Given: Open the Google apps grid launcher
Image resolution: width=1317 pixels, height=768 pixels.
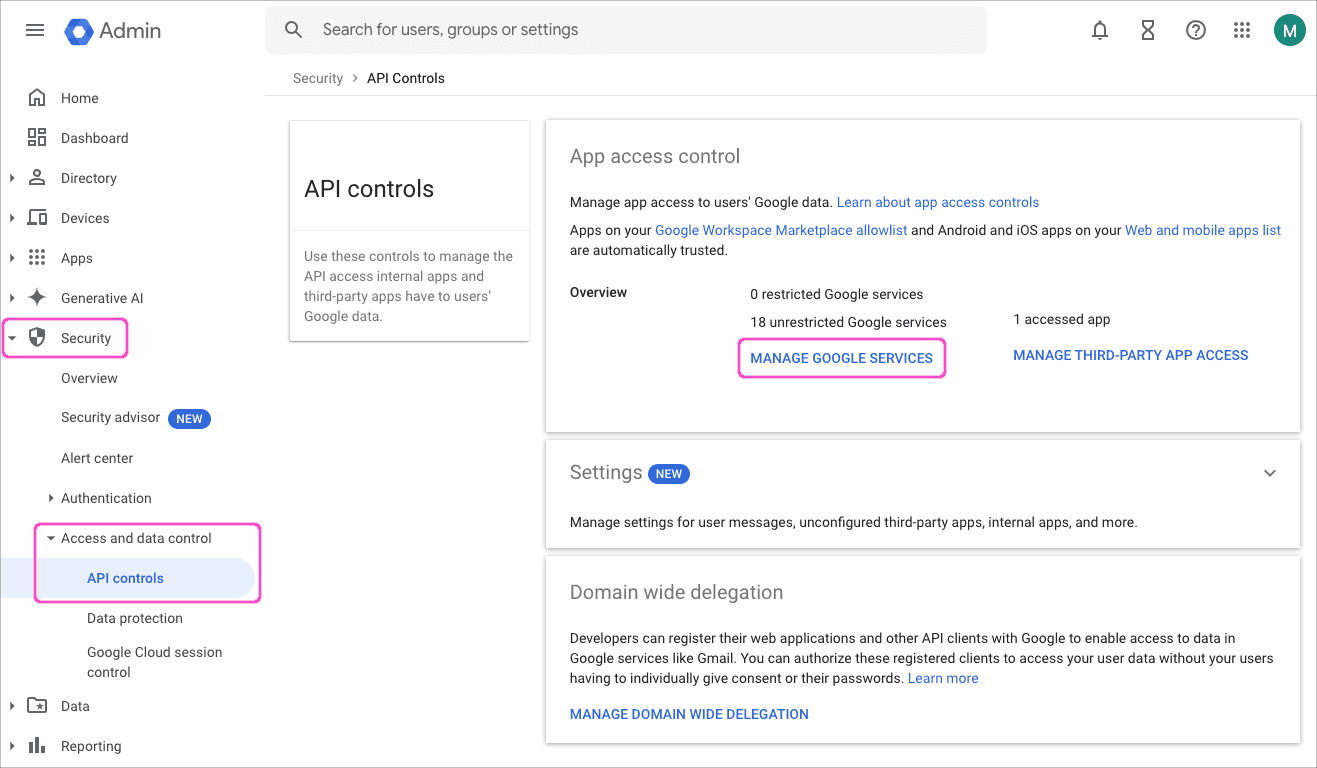Looking at the screenshot, I should (1242, 30).
